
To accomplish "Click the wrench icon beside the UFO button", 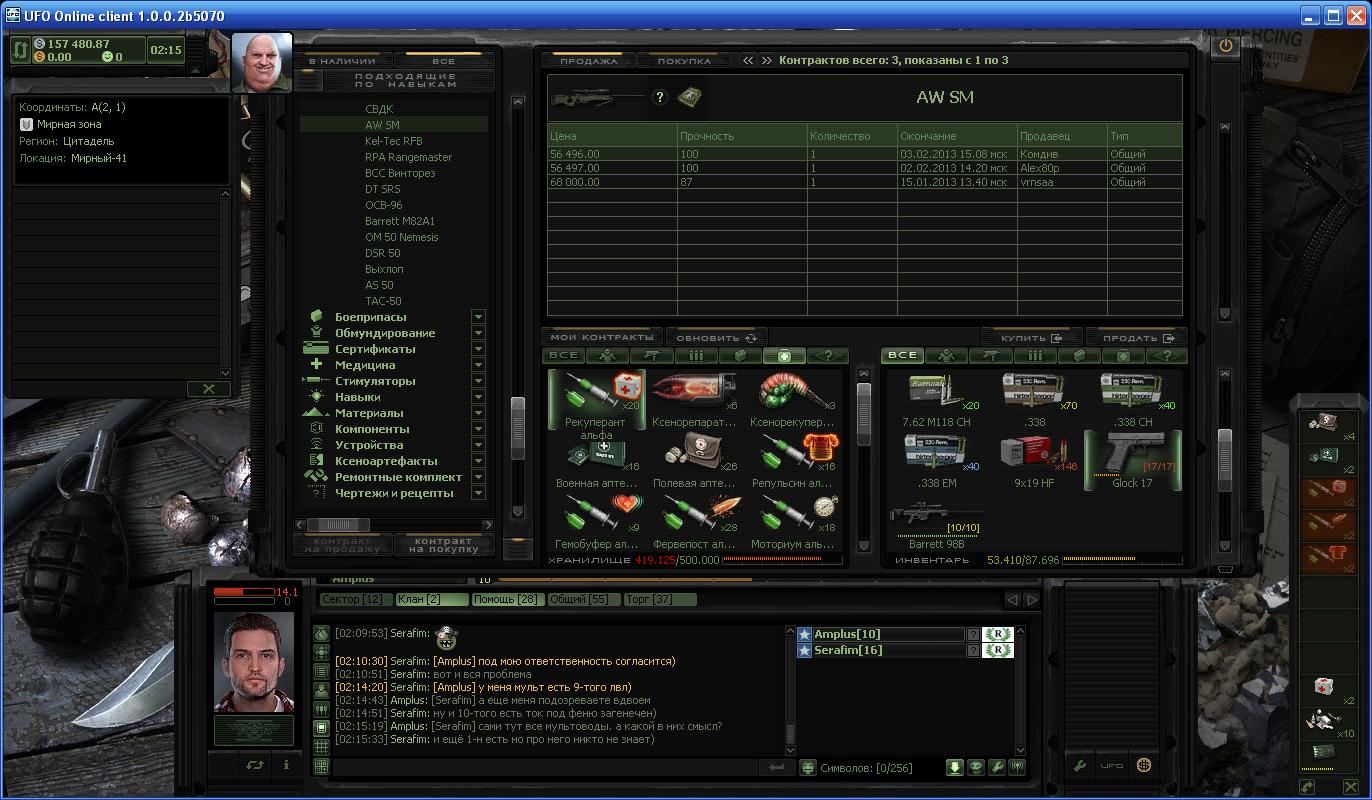I will (1080, 766).
